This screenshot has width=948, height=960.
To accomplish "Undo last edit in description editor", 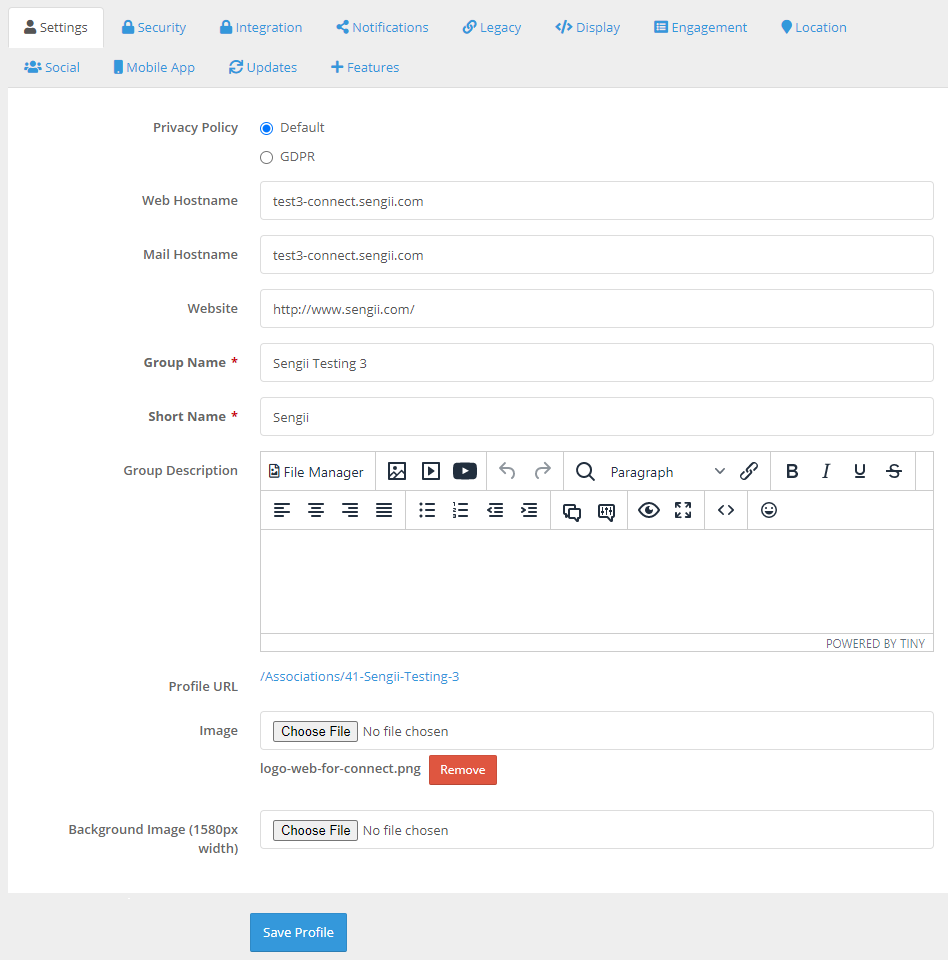I will click(507, 471).
